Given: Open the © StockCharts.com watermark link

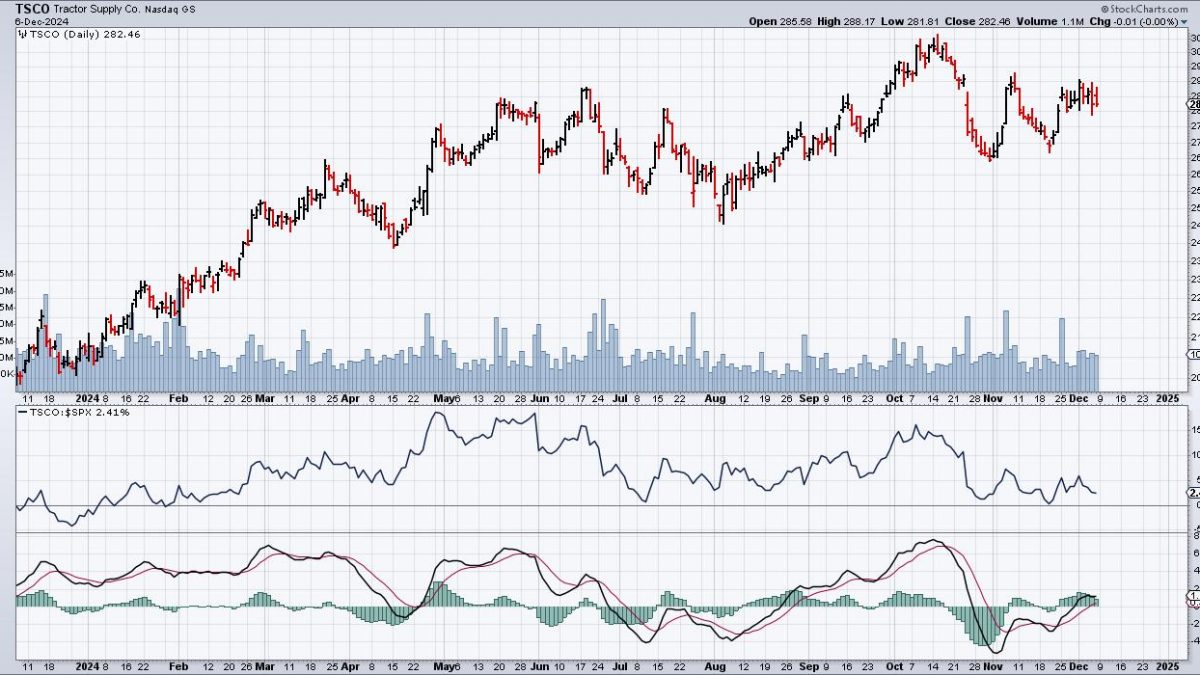Looking at the screenshot, I should coord(1147,8).
